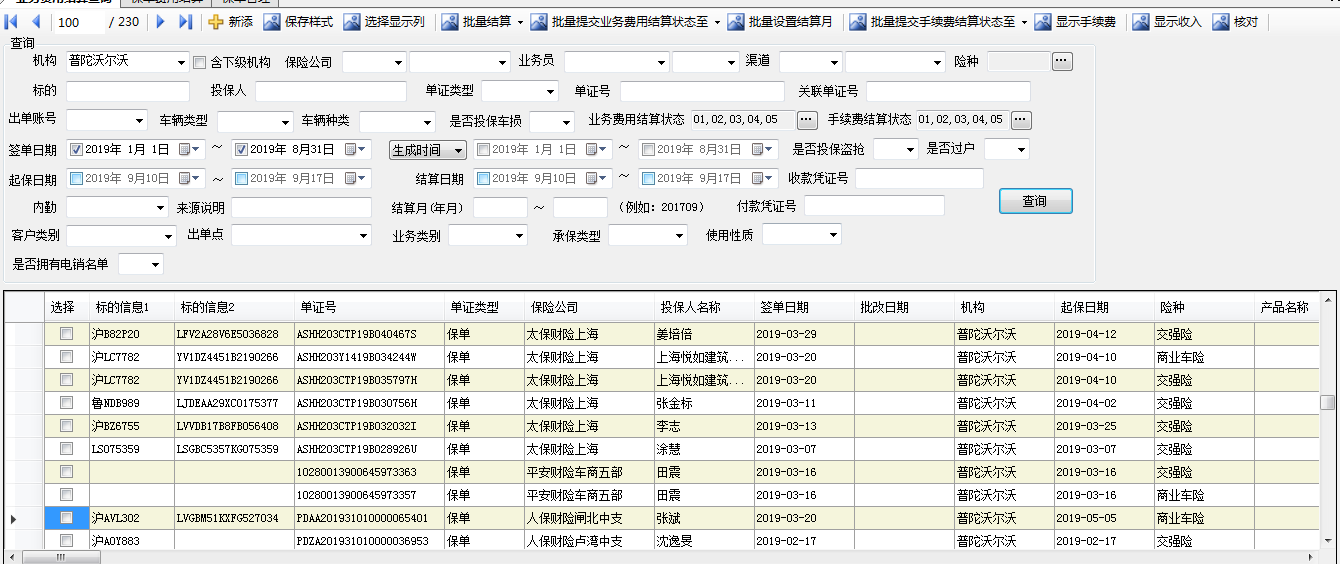Click the next page arrow

tap(160, 22)
